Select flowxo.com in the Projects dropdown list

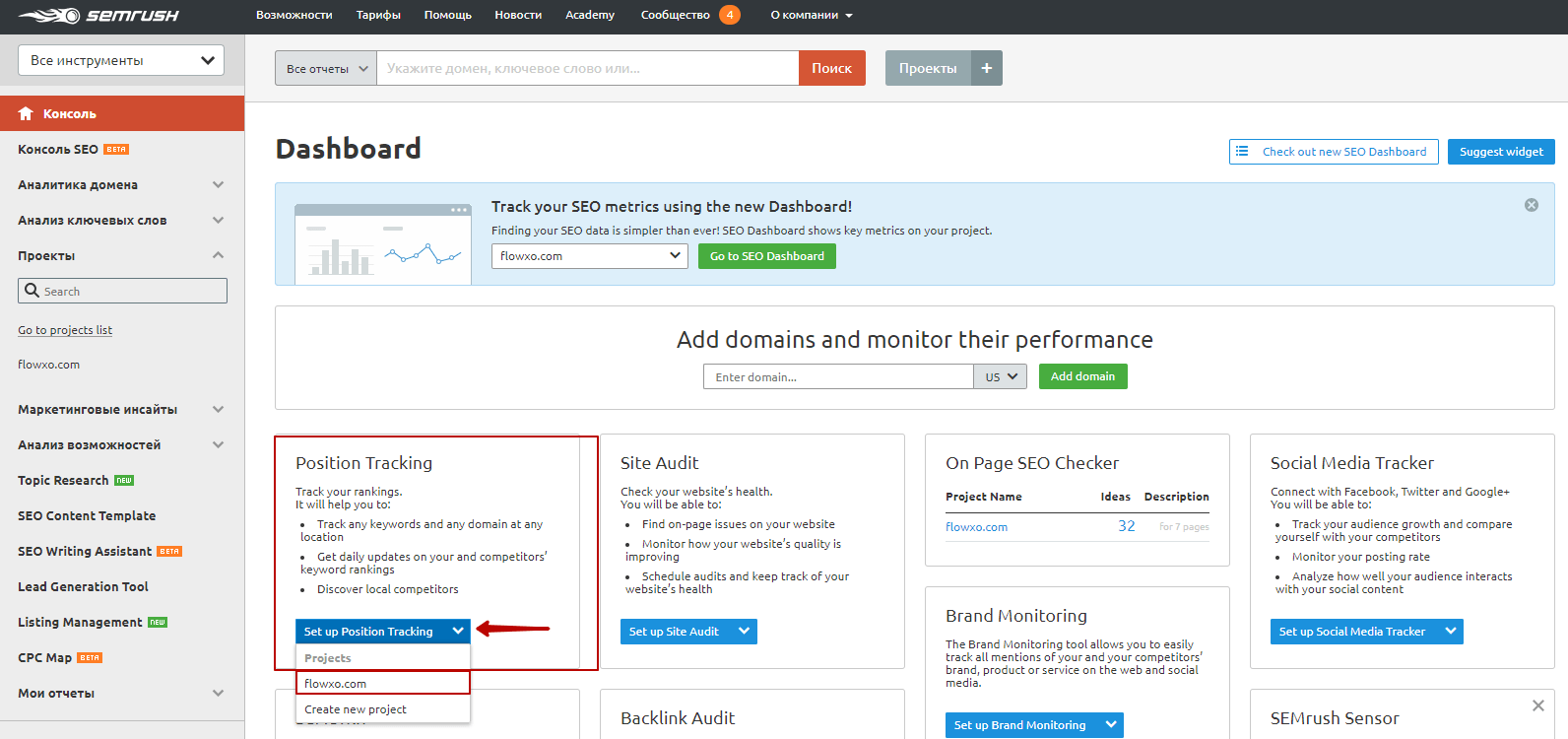[383, 683]
